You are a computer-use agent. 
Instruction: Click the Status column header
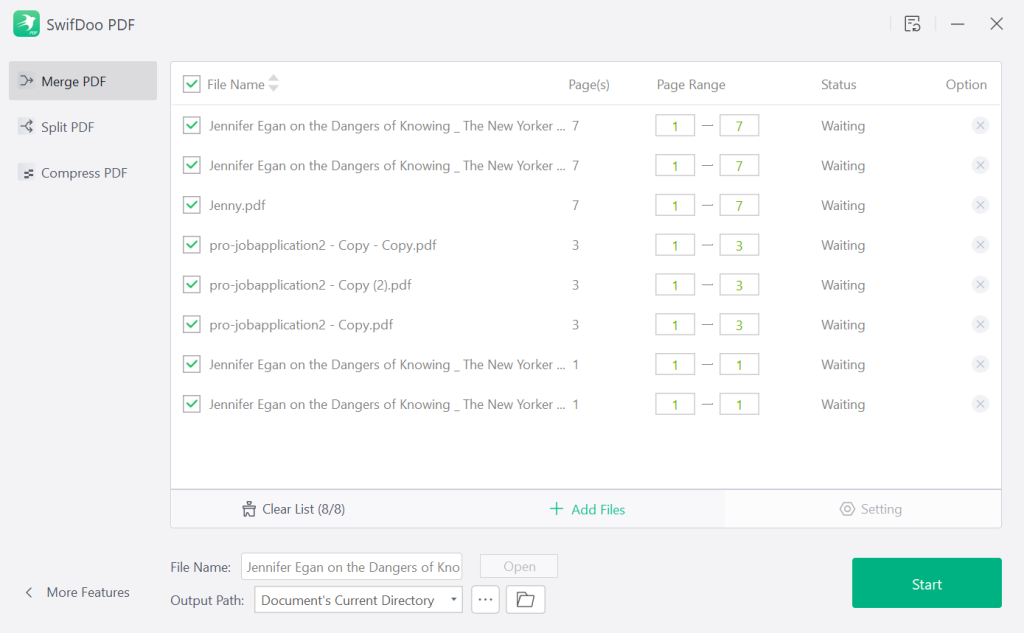839,84
